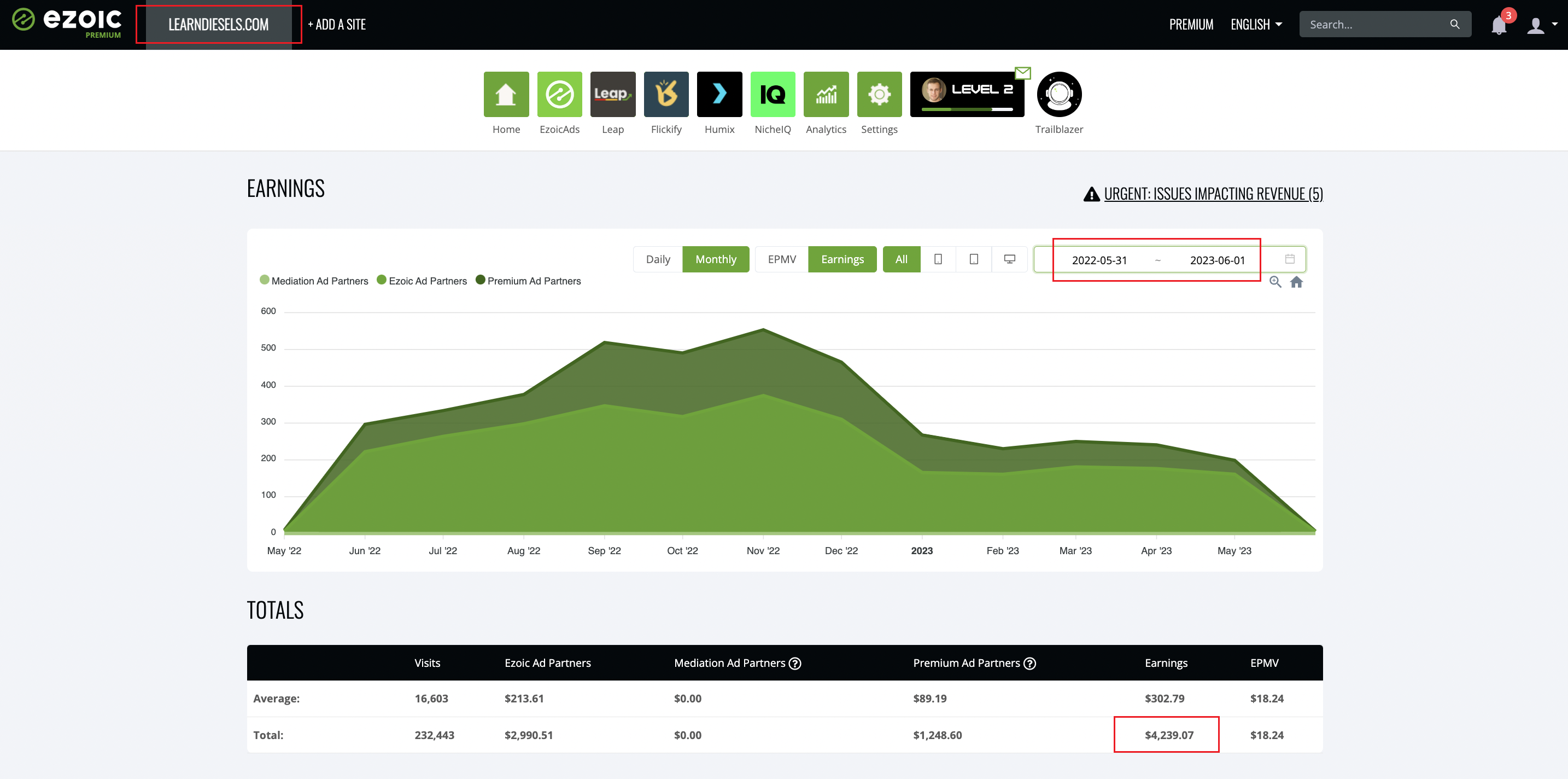The height and width of the screenshot is (779, 1568).
Task: Click total earnings value $4,239.07
Action: [x=1169, y=735]
